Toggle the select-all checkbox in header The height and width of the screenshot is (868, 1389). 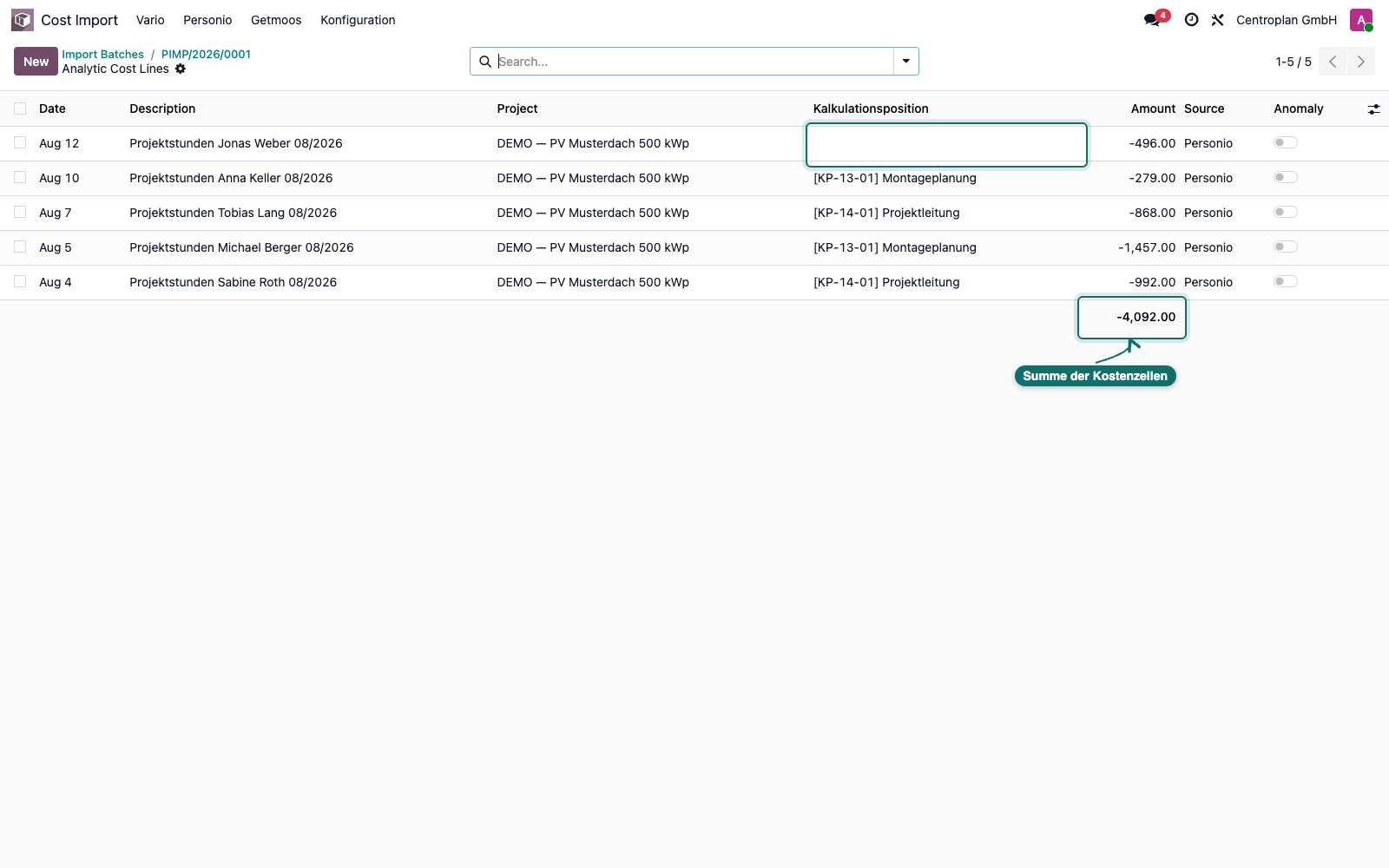20,108
